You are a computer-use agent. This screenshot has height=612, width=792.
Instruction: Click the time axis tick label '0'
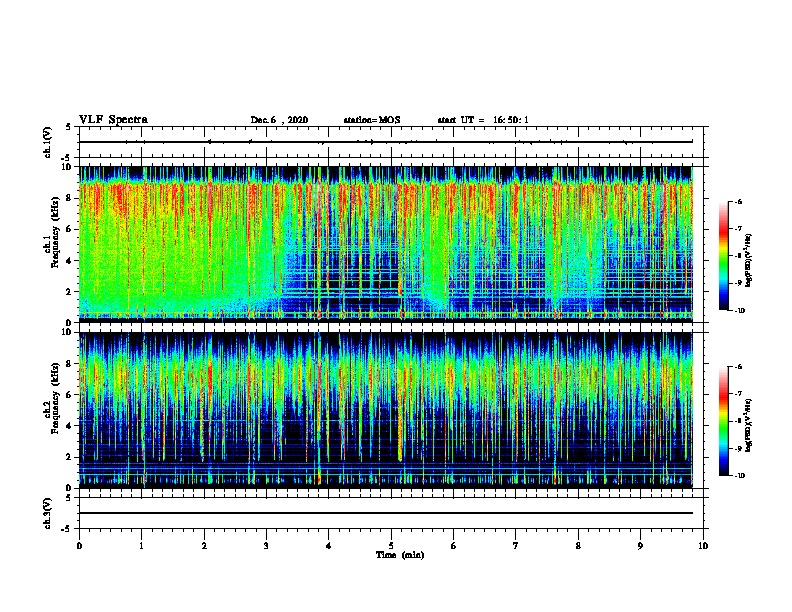pos(79,545)
